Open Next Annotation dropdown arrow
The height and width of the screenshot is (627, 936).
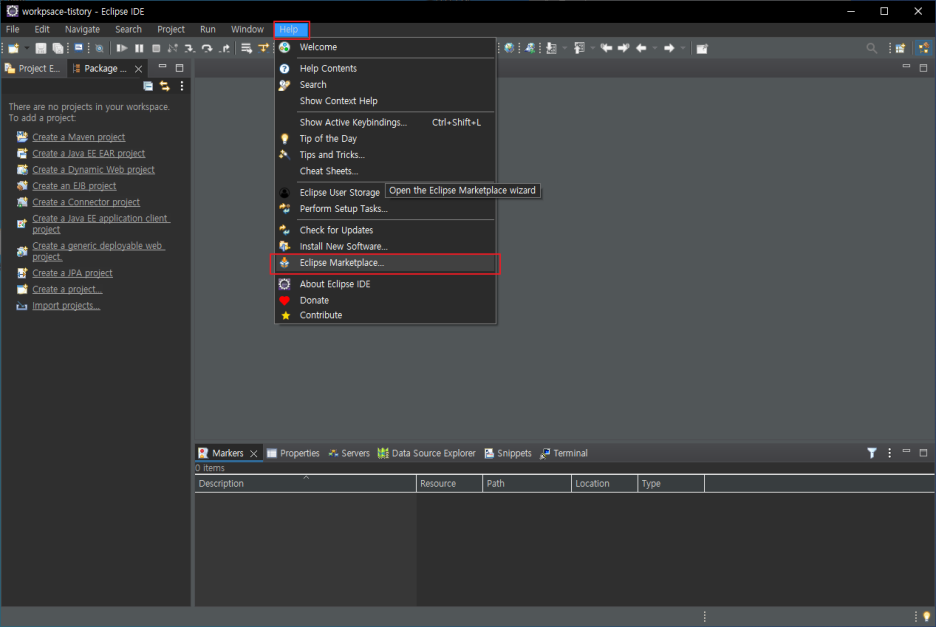565,48
